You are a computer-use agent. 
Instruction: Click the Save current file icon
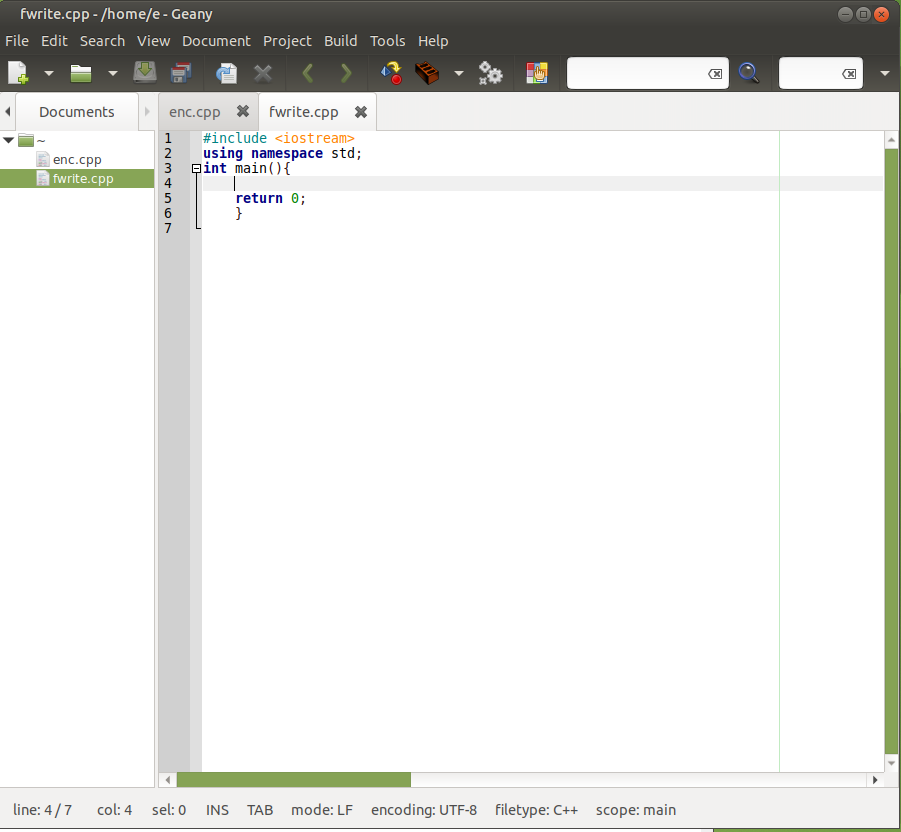click(145, 73)
